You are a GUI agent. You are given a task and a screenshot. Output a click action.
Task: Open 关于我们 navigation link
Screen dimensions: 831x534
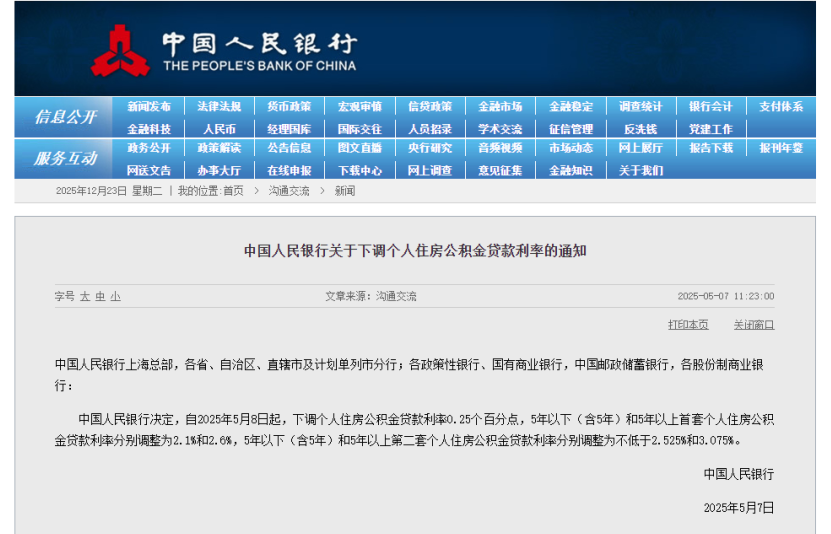(x=640, y=170)
